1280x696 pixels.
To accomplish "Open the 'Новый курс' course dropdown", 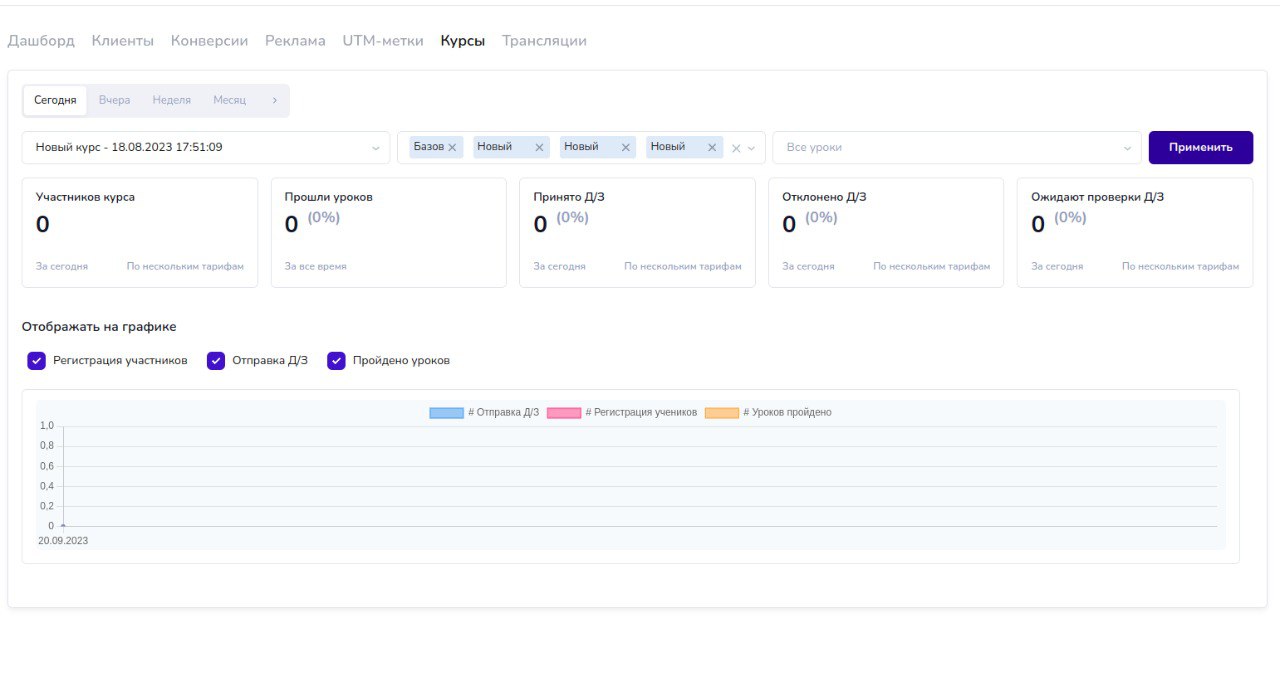I will (x=206, y=148).
